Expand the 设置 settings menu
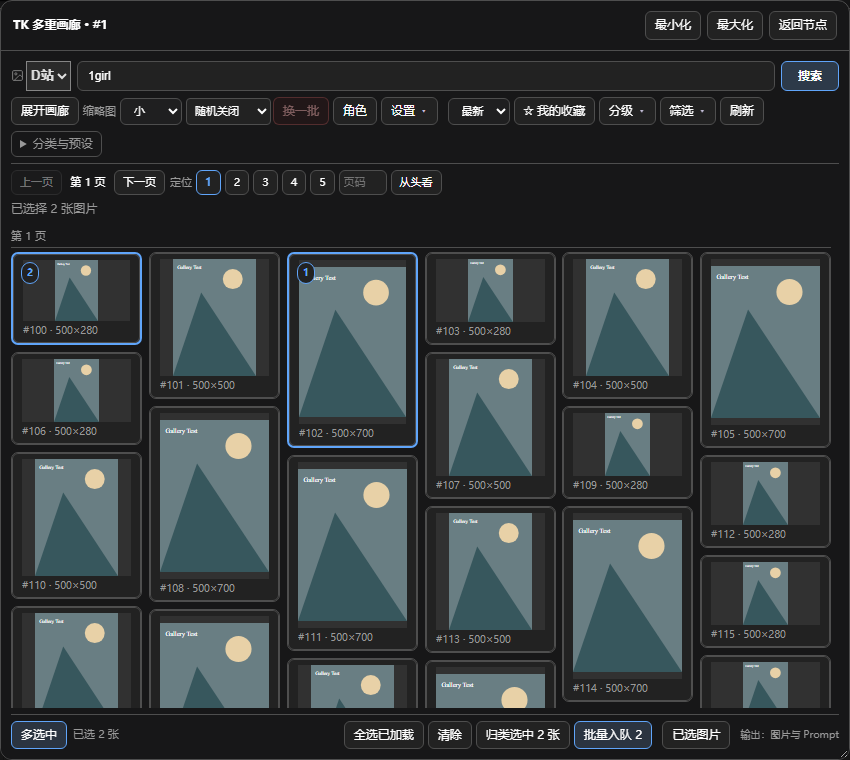The height and width of the screenshot is (760, 850). tap(409, 111)
